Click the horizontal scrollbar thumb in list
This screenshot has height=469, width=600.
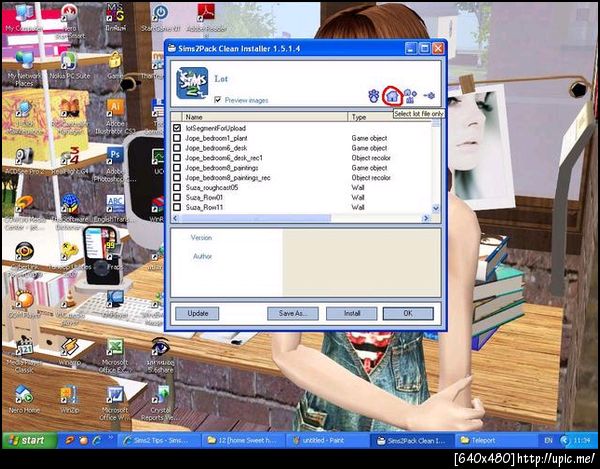[x=256, y=218]
